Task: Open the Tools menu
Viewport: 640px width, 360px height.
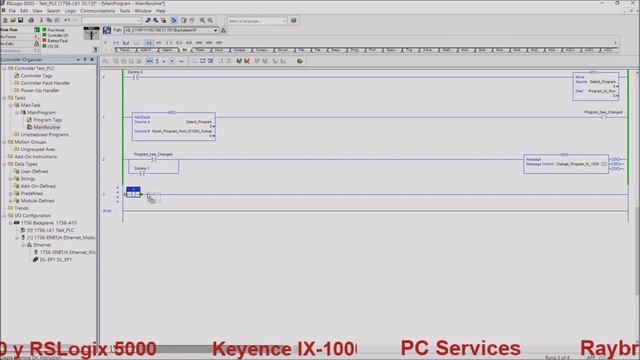Action: (125, 11)
